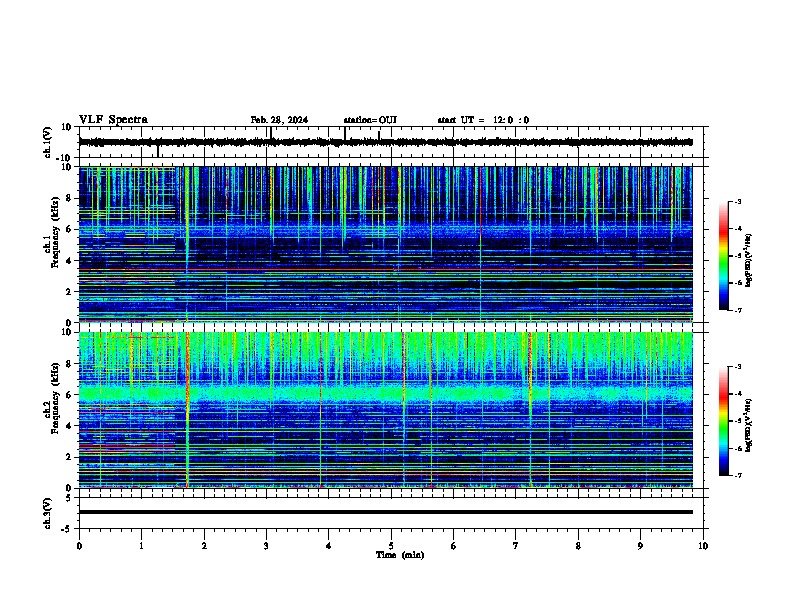Click the time axis tick label "3"
Viewport: 792px width, 612px height.
tap(266, 546)
